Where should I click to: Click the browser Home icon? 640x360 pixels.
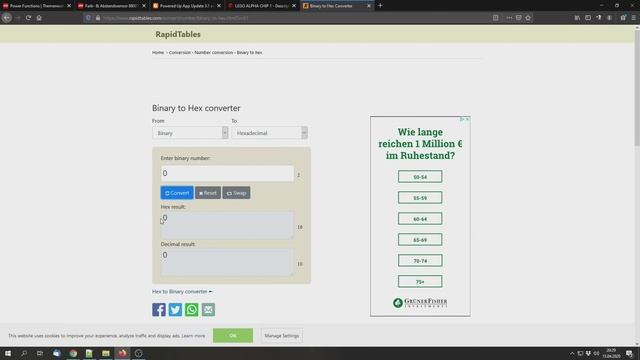click(39, 18)
